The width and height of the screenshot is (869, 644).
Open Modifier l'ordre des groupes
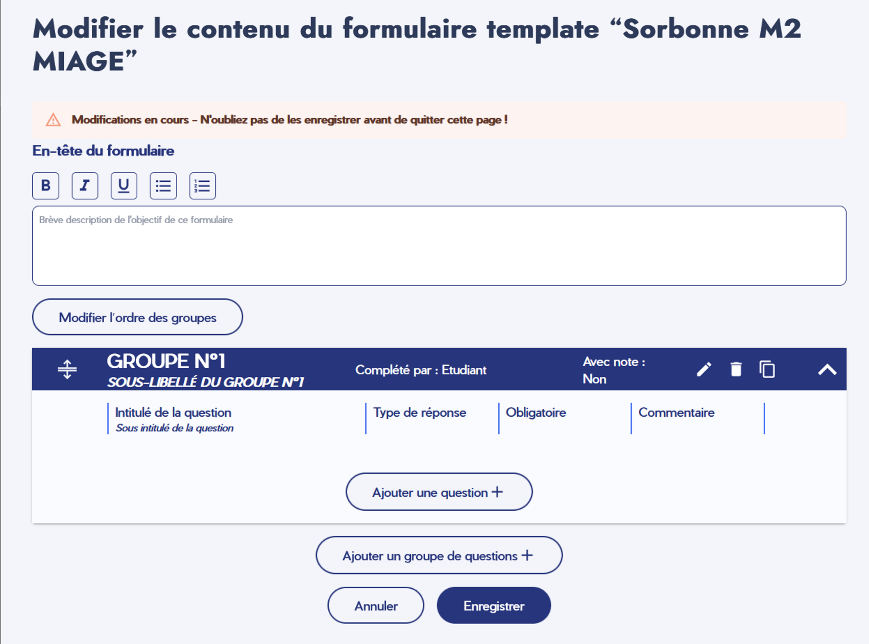pos(137,317)
